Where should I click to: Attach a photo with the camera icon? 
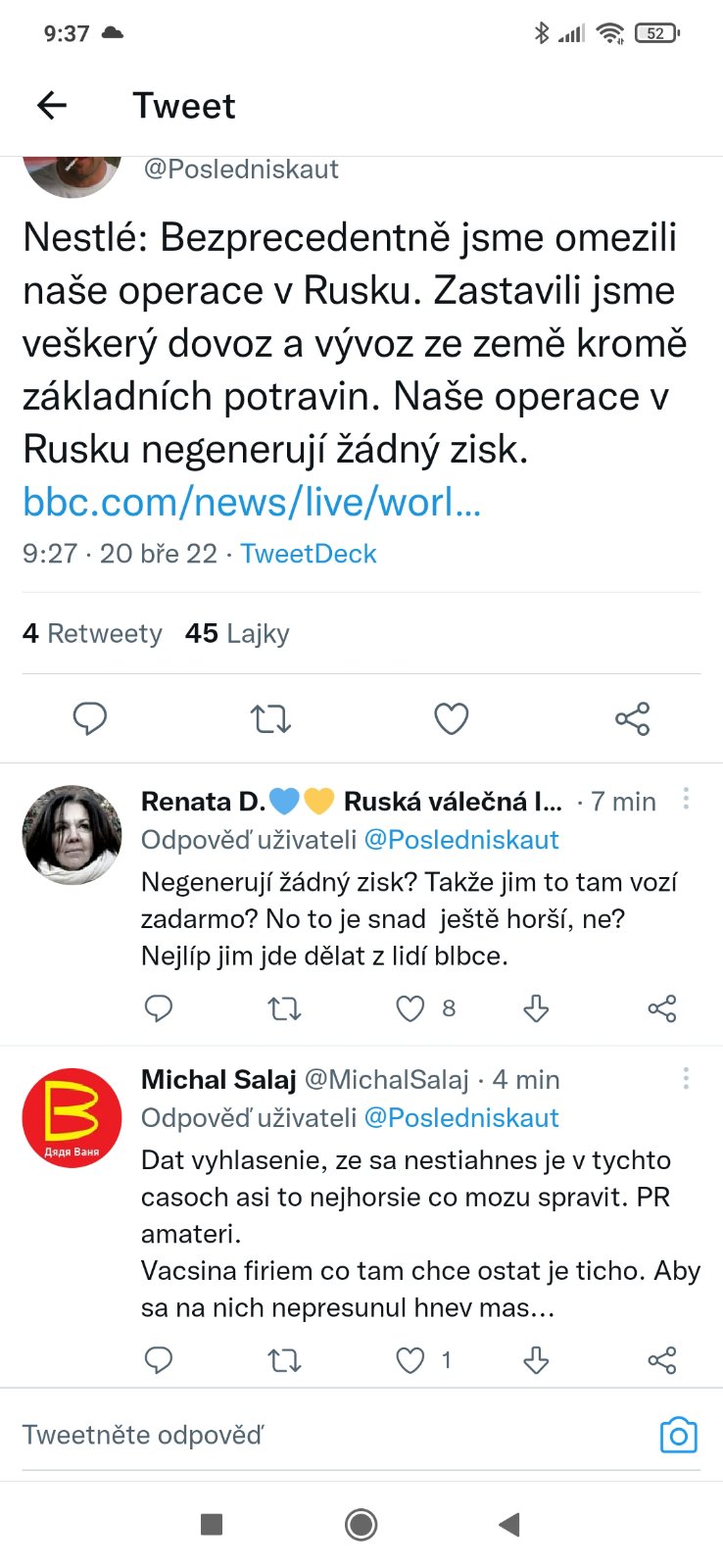(x=678, y=1436)
